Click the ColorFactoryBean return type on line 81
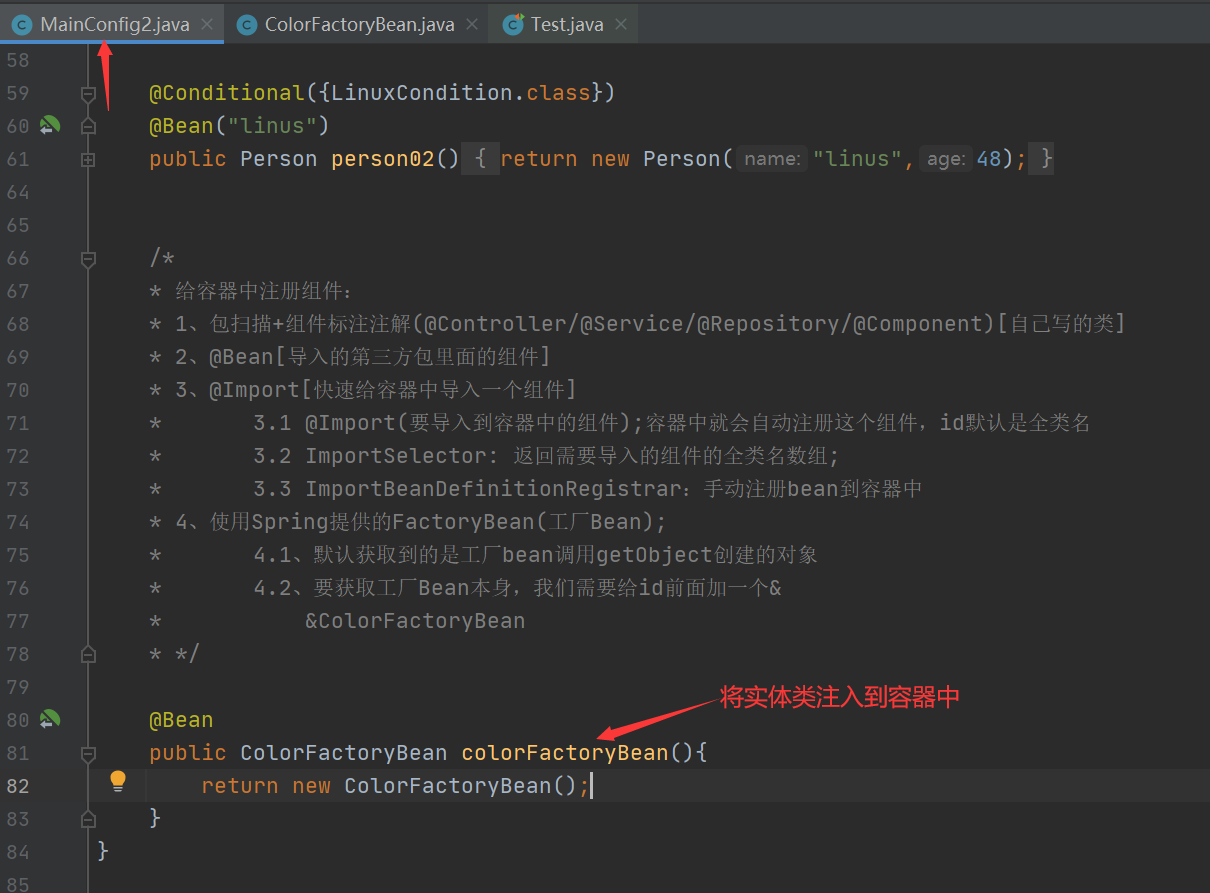Screen dimensions: 1210x893 coord(344,752)
